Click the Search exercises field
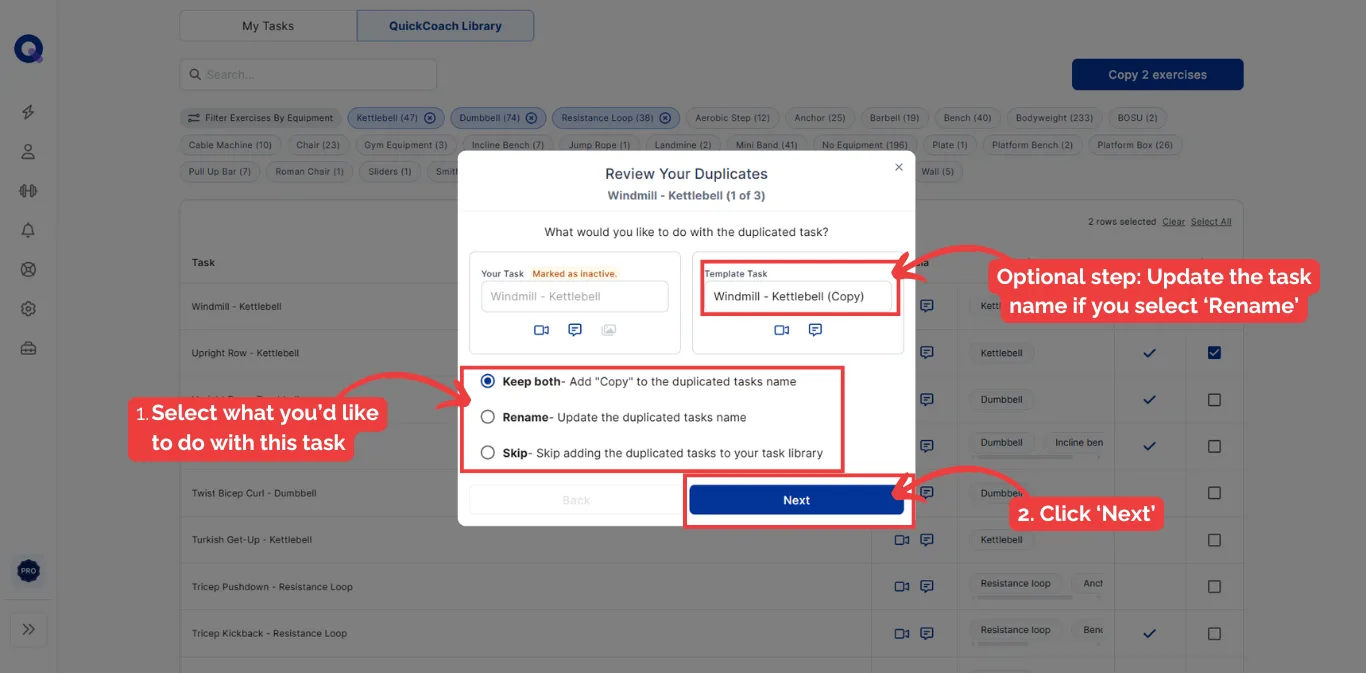Image resolution: width=1366 pixels, height=673 pixels. click(308, 75)
